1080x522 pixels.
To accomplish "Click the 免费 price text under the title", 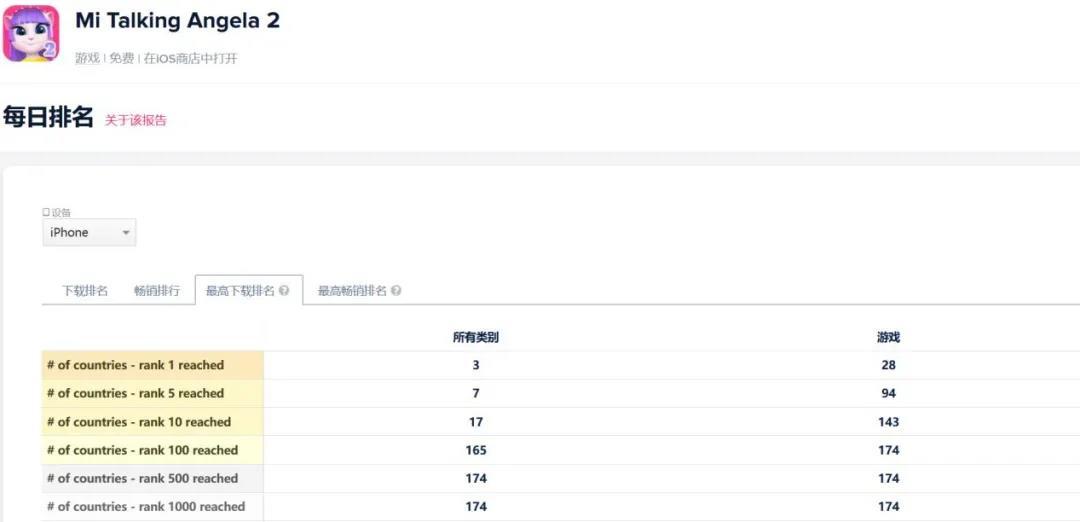I will point(122,59).
